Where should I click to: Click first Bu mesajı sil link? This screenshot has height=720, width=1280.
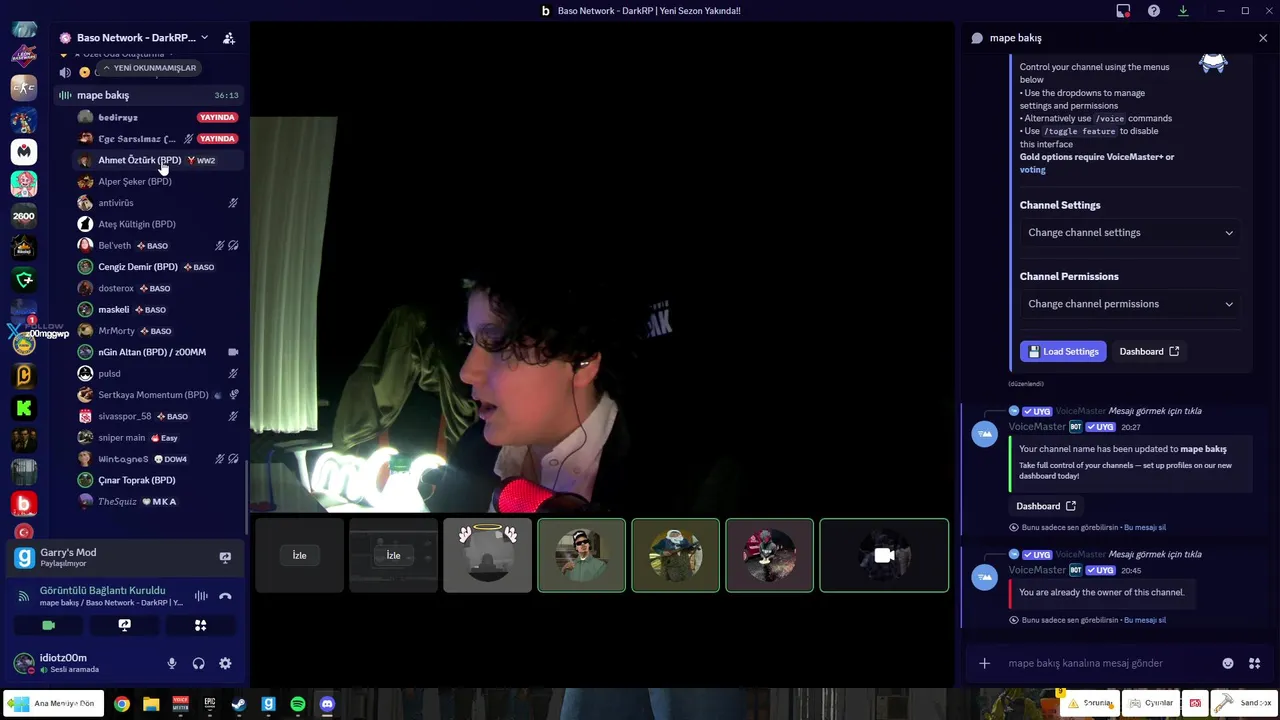click(x=1145, y=527)
